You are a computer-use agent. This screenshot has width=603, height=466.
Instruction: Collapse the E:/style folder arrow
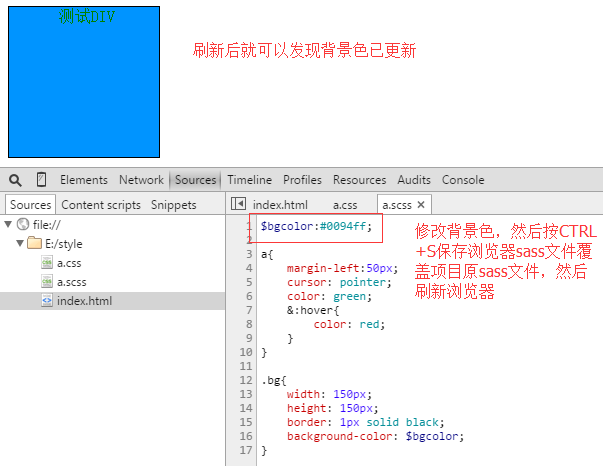(19, 244)
